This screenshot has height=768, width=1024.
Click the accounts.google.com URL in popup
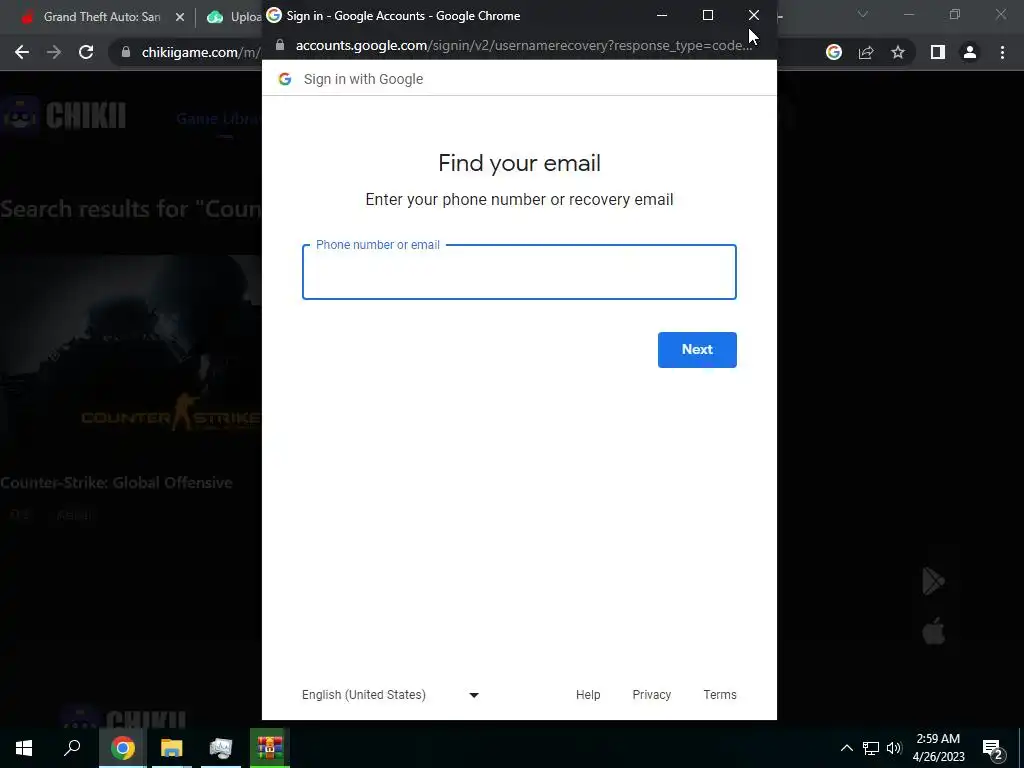[x=523, y=45]
